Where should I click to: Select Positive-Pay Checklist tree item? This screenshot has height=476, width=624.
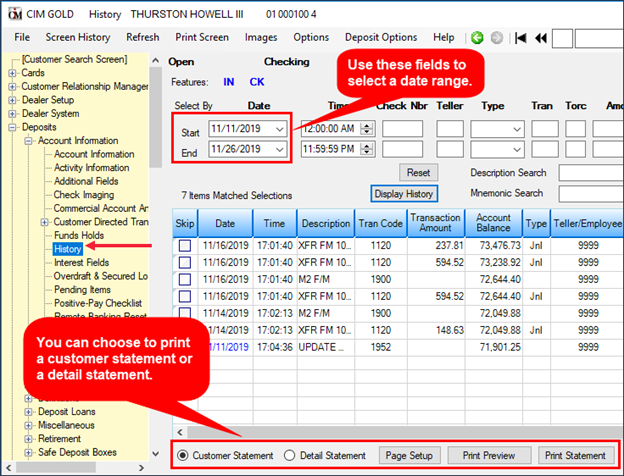98,303
